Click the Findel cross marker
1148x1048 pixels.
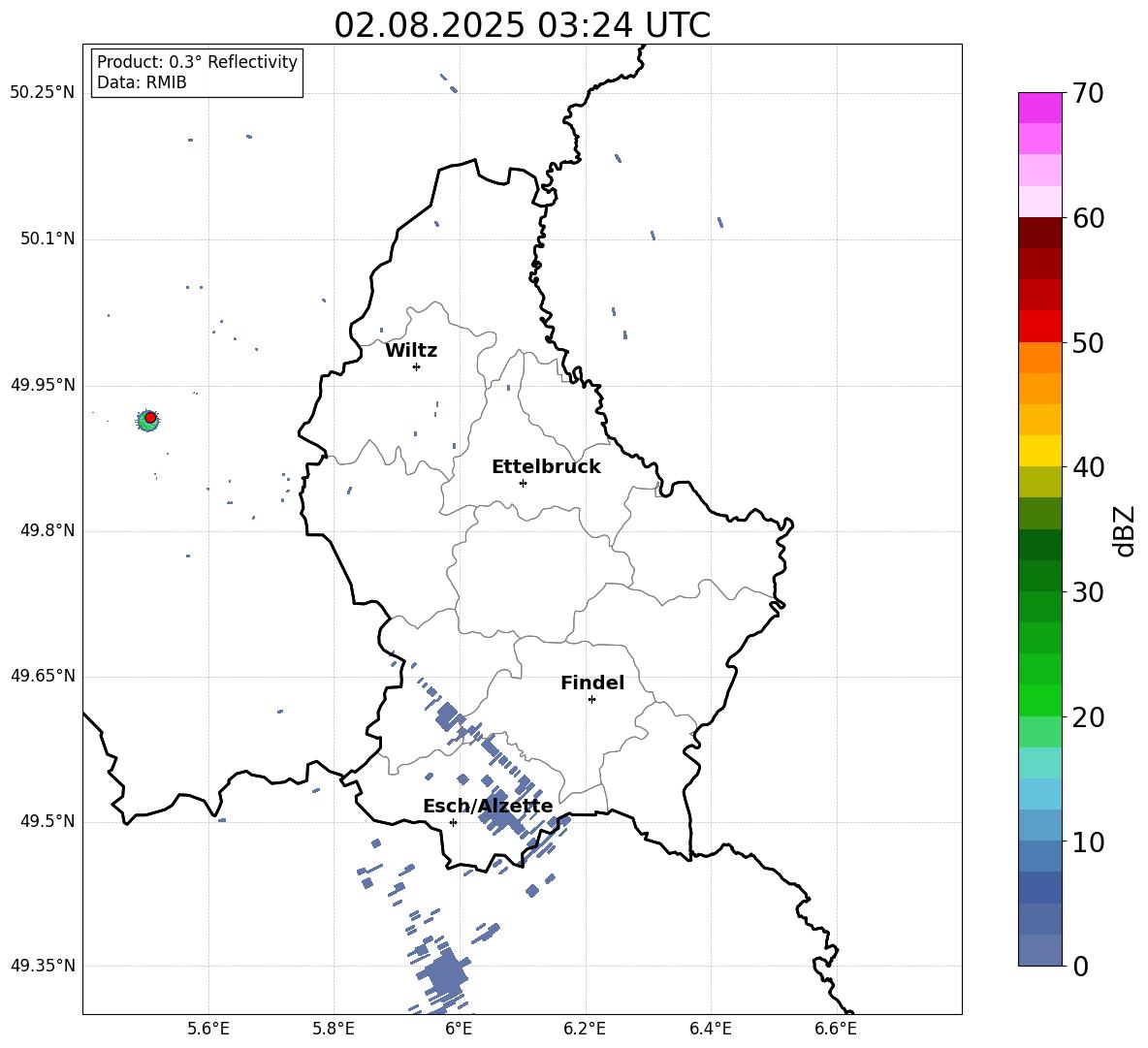[x=591, y=700]
